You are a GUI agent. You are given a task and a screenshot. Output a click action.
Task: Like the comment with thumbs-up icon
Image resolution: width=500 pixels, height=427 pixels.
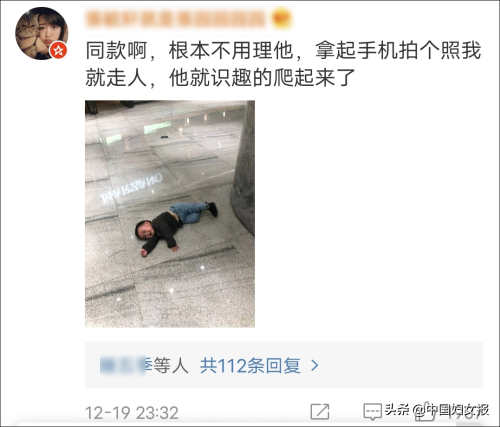[x=426, y=412]
